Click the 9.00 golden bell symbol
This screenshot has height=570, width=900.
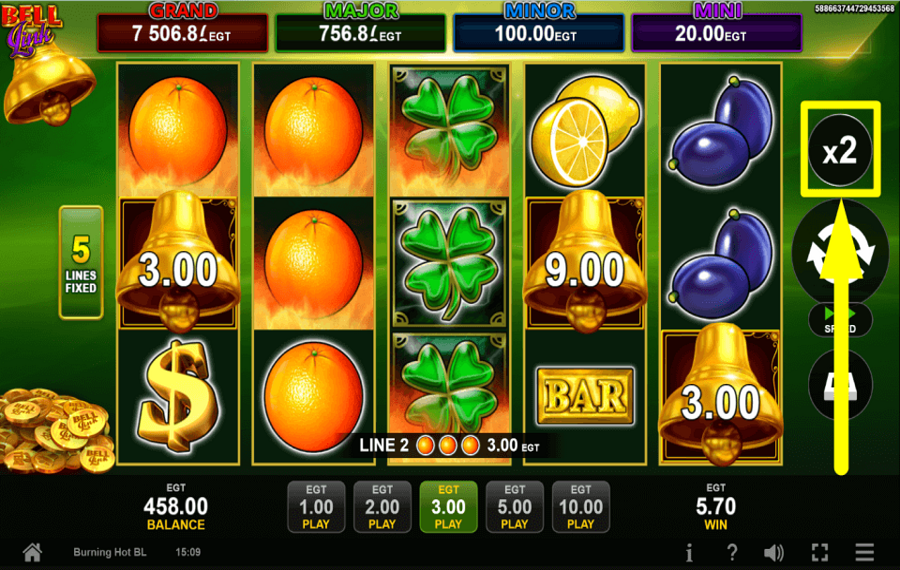tap(584, 262)
